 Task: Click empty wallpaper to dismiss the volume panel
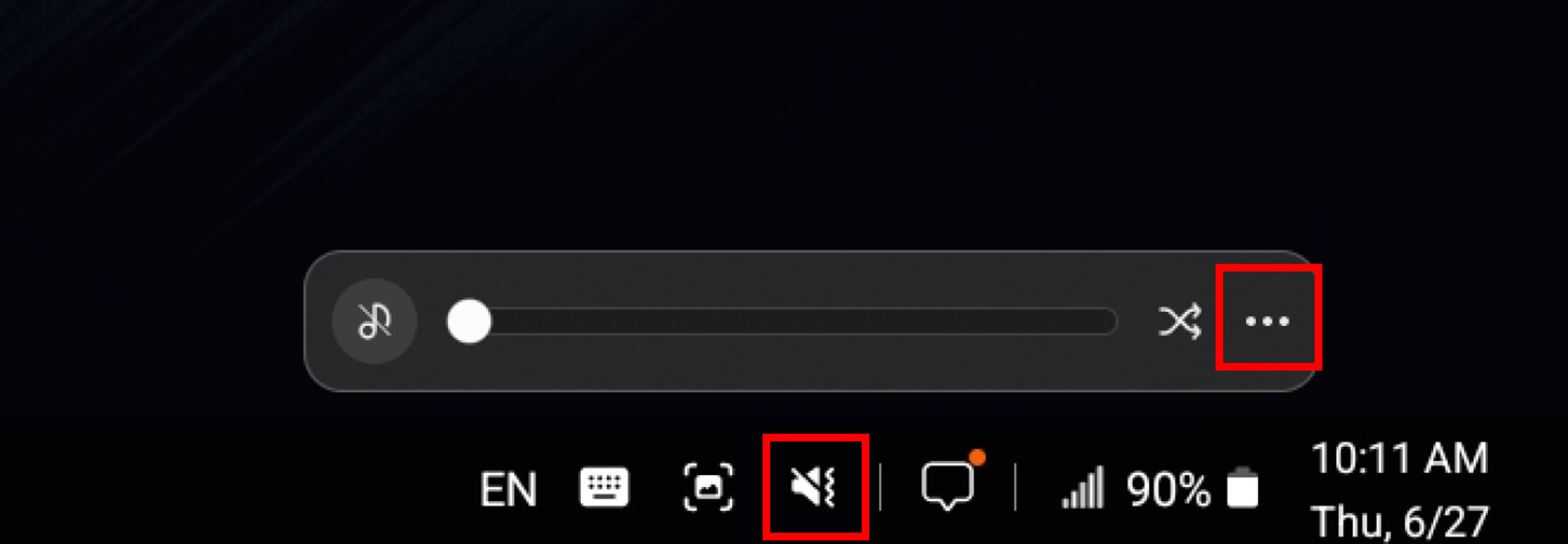point(784,118)
